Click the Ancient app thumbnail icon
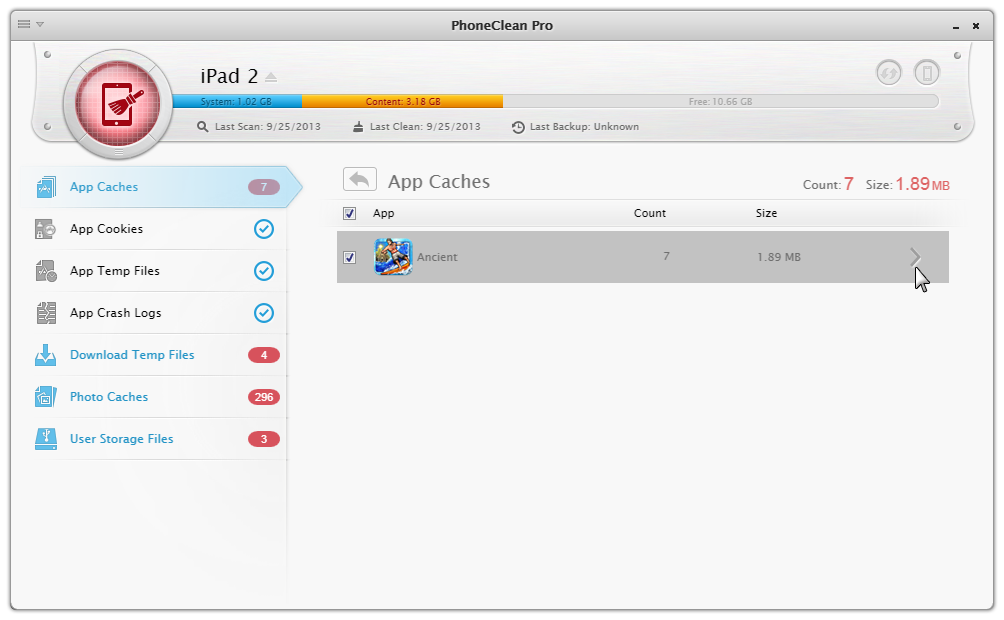Screen dimensions: 1004x620 [392, 257]
